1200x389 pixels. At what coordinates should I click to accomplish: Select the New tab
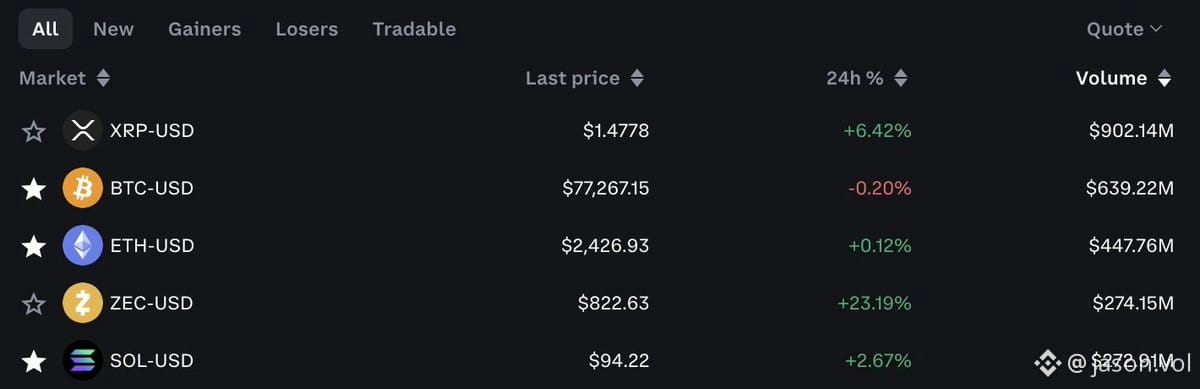[x=113, y=29]
